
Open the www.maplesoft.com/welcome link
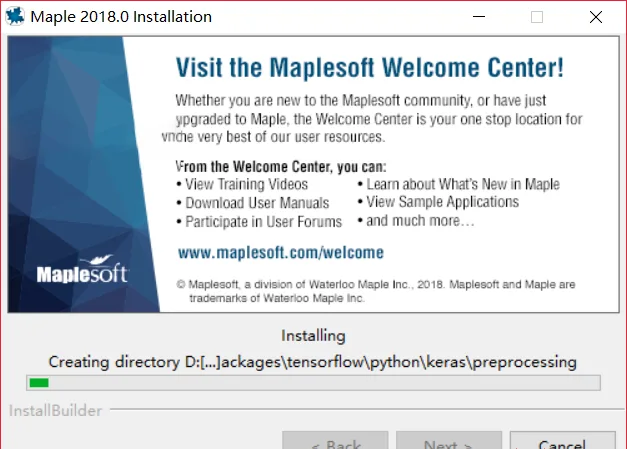281,253
